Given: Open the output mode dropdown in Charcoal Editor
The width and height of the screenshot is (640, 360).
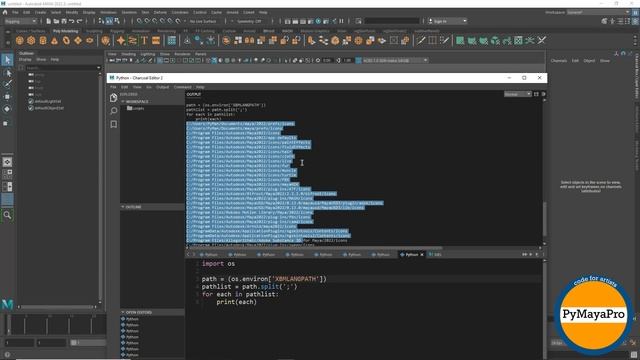Looking at the screenshot, I should (x=518, y=94).
